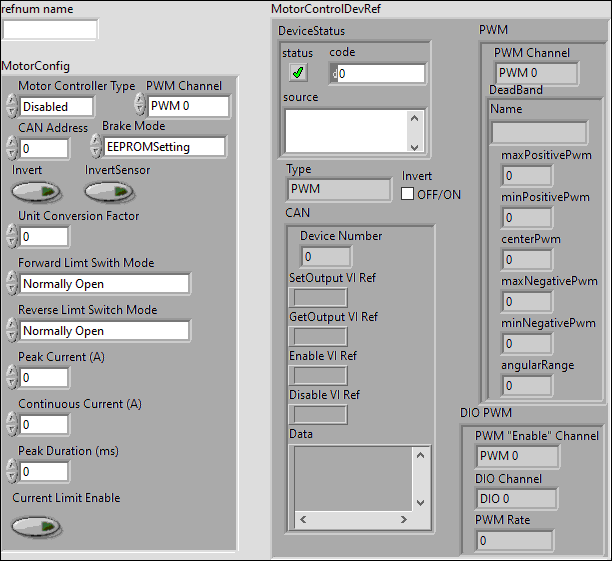Click stepper arrows for Forward Limit Switch Mode
The width and height of the screenshot is (612, 561).
tap(12, 283)
